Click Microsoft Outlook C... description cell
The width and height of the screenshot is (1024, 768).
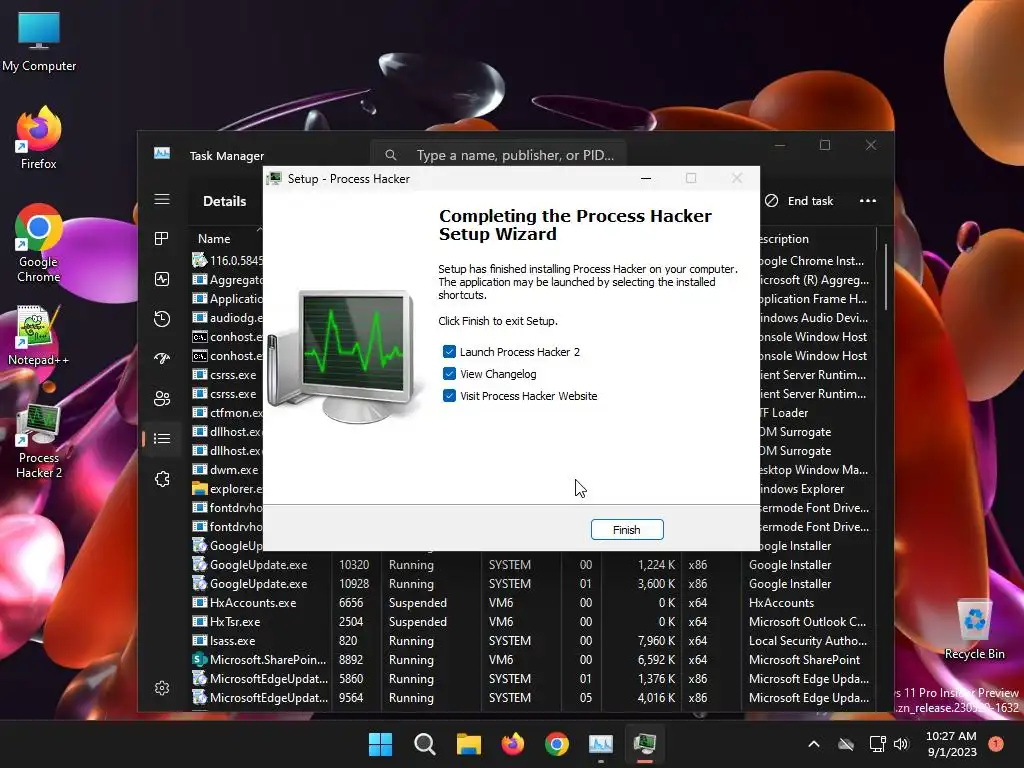click(807, 622)
